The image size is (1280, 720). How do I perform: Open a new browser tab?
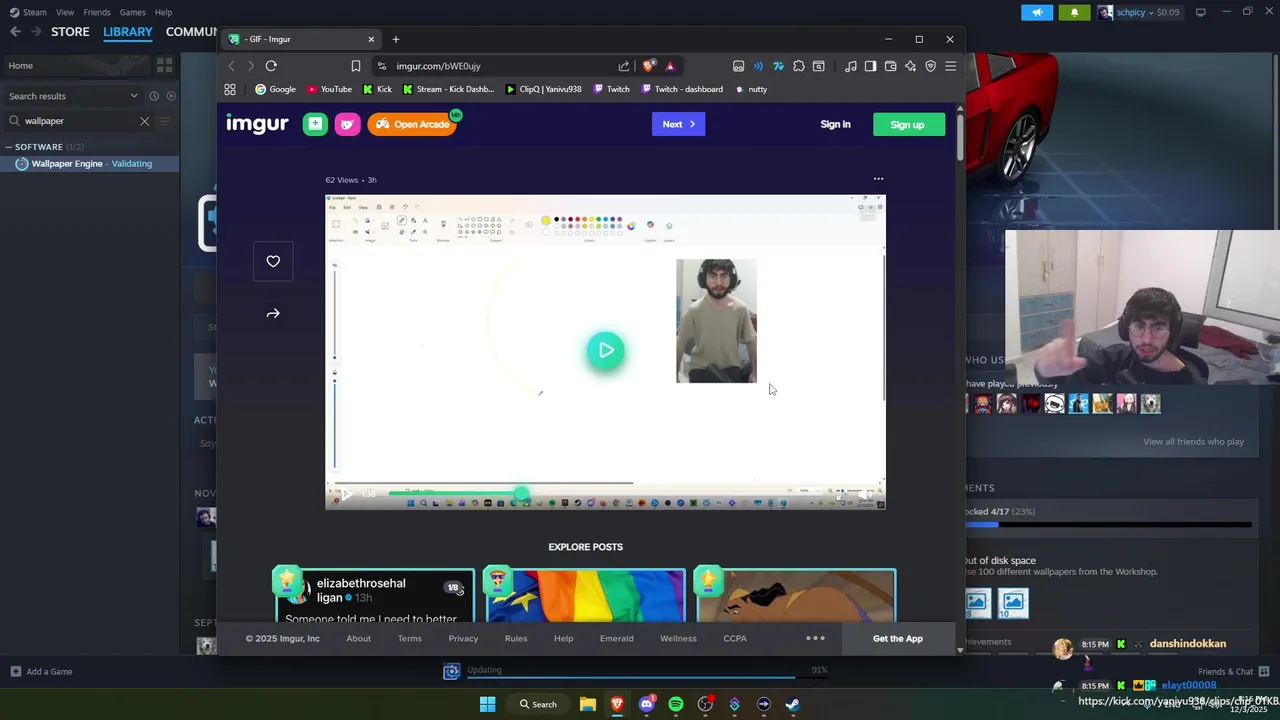click(x=396, y=39)
